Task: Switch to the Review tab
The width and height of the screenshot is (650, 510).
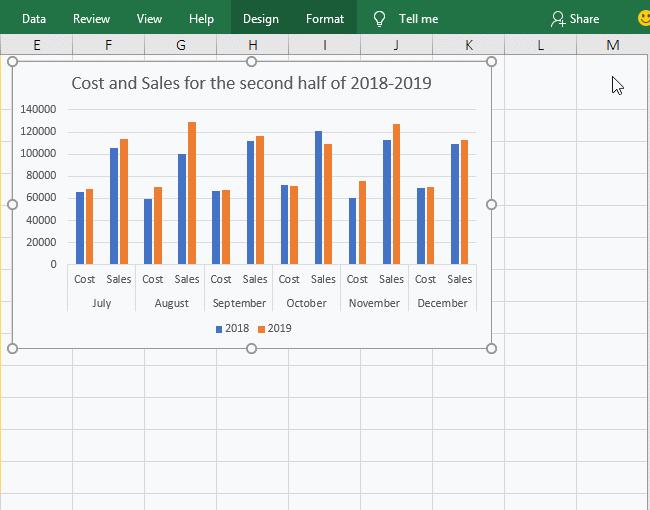Action: coord(92,18)
